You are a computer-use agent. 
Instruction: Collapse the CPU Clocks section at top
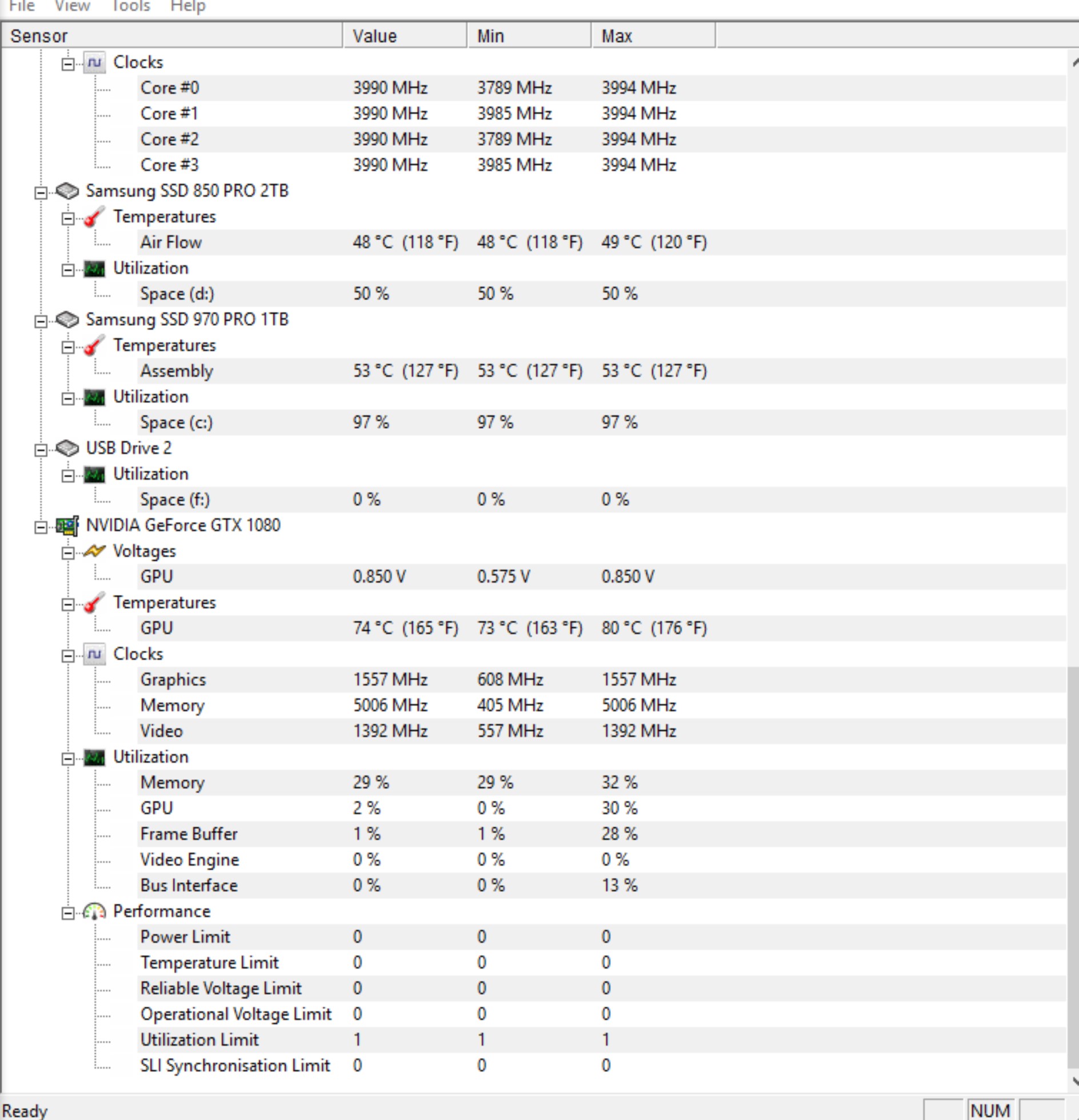pos(67,64)
